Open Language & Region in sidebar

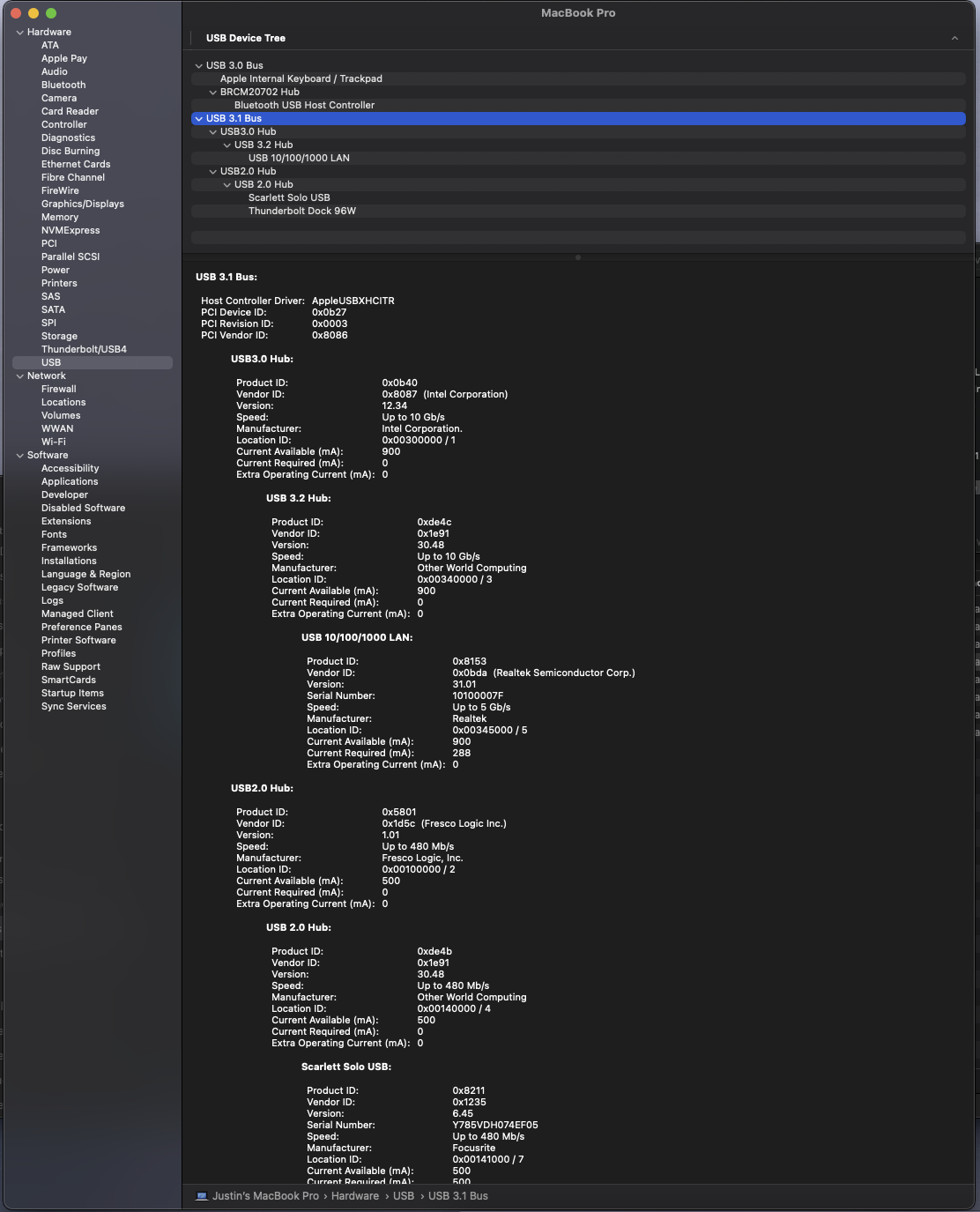point(85,575)
